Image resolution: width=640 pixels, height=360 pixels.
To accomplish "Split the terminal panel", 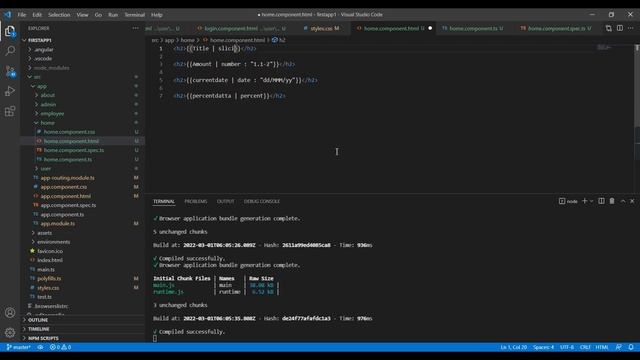I will point(601,201).
